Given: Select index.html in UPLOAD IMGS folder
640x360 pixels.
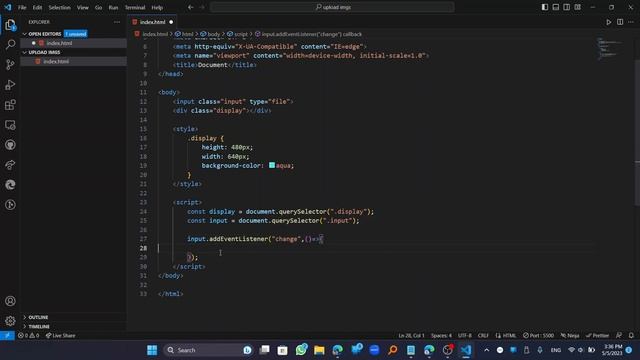Looking at the screenshot, I should [x=56, y=61].
